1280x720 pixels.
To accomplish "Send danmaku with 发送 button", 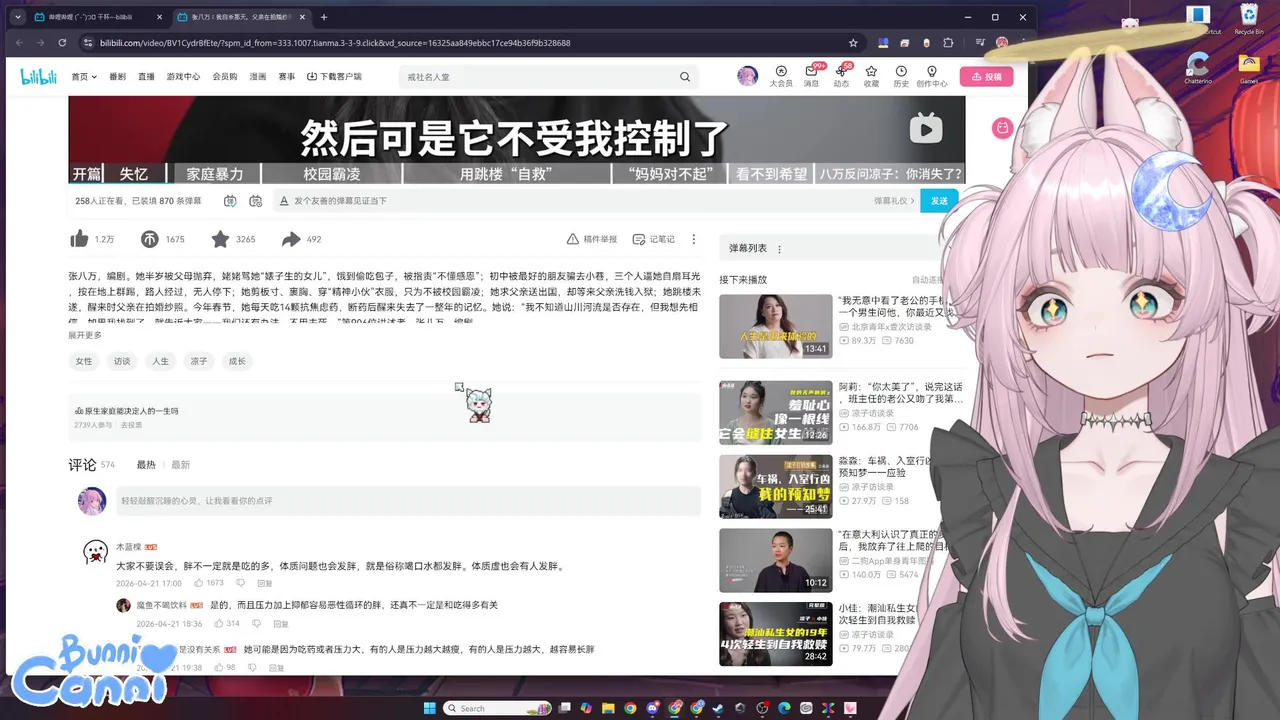I will [939, 201].
